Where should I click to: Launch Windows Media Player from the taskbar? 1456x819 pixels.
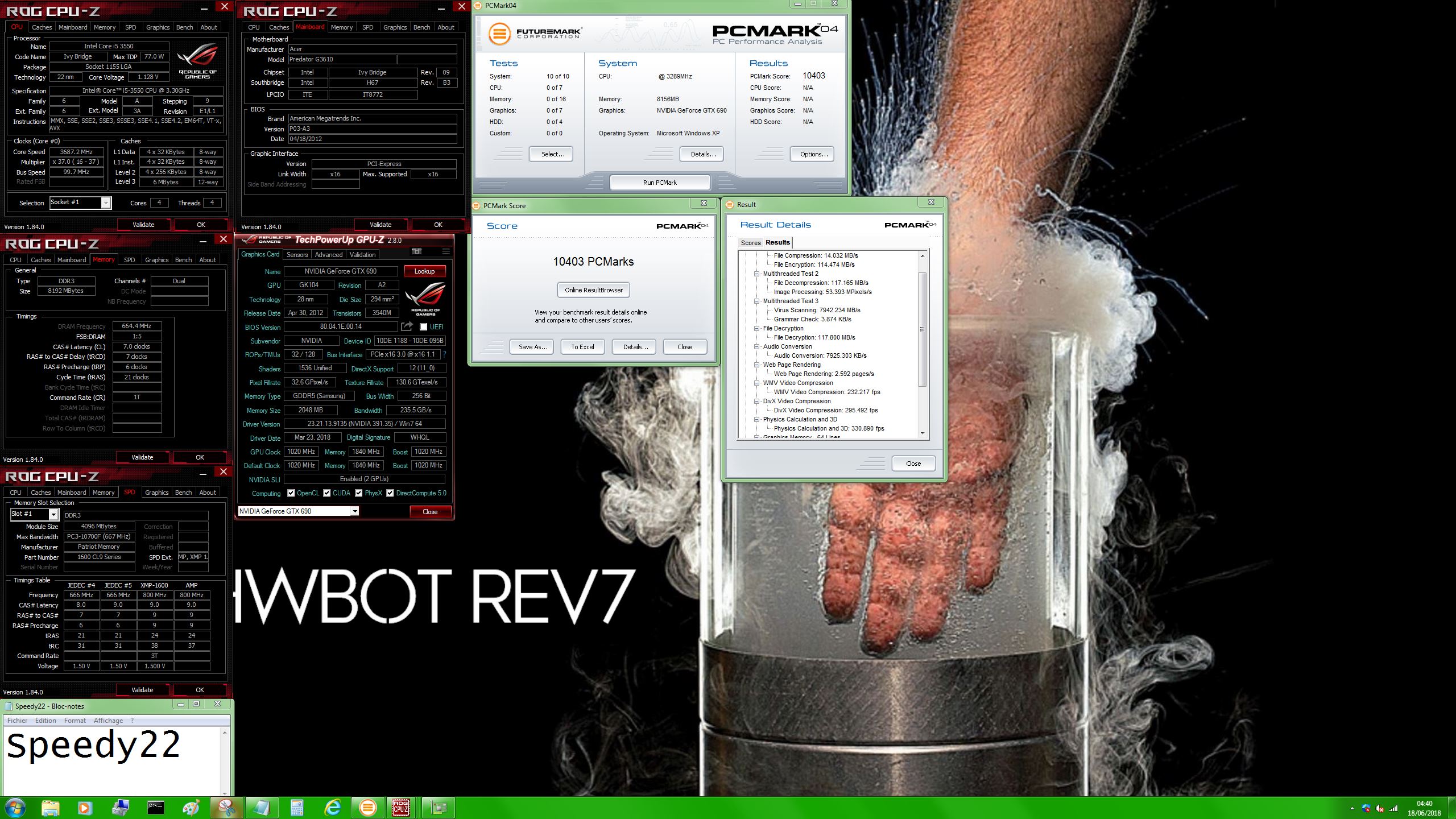click(x=84, y=808)
